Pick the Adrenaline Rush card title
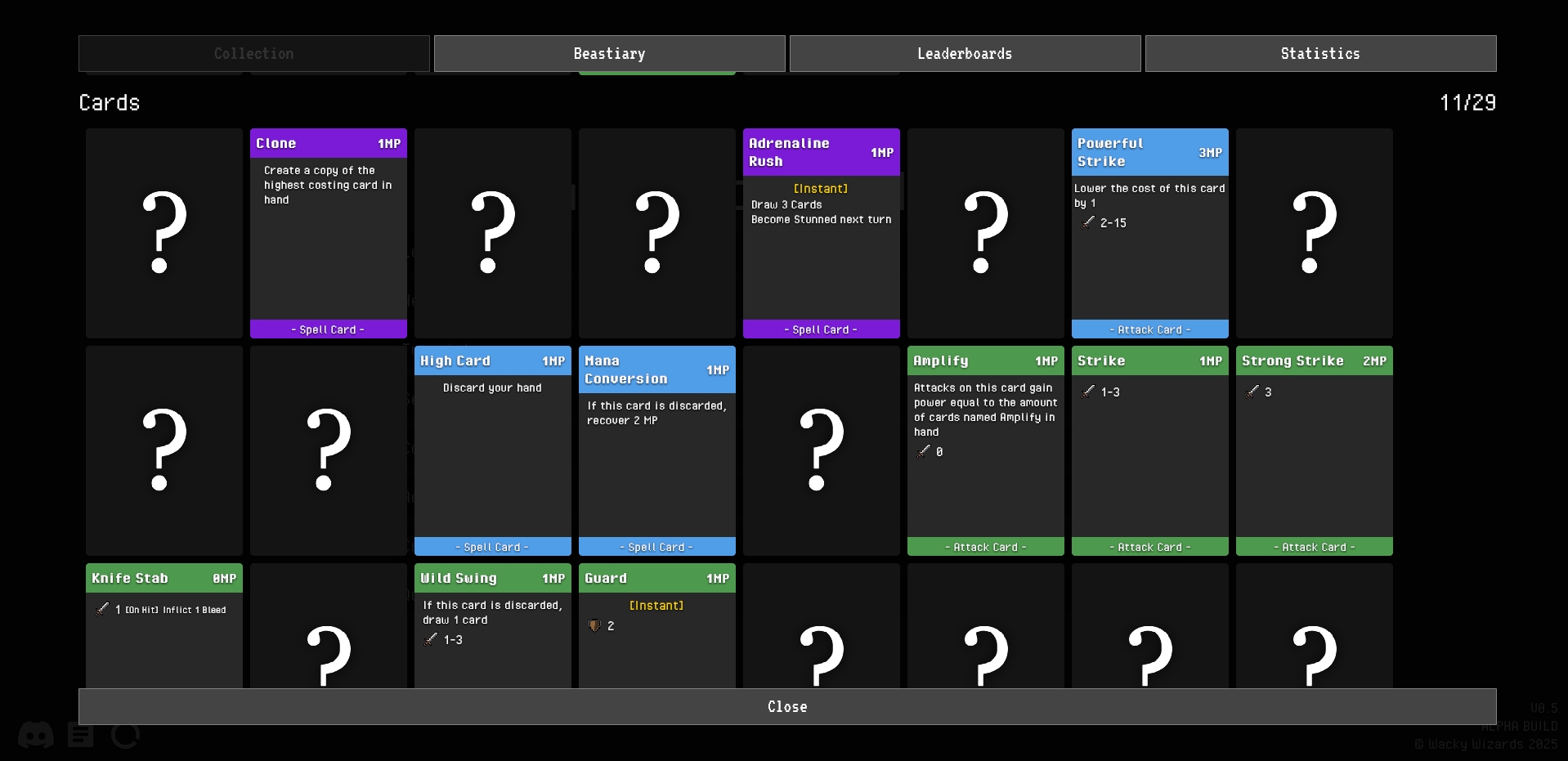1568x761 pixels. point(789,152)
